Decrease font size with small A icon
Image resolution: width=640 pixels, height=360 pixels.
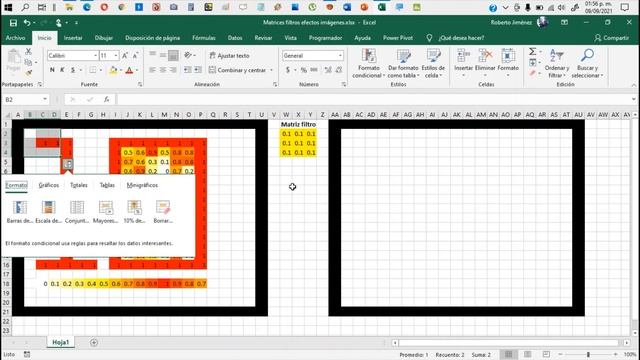point(135,56)
